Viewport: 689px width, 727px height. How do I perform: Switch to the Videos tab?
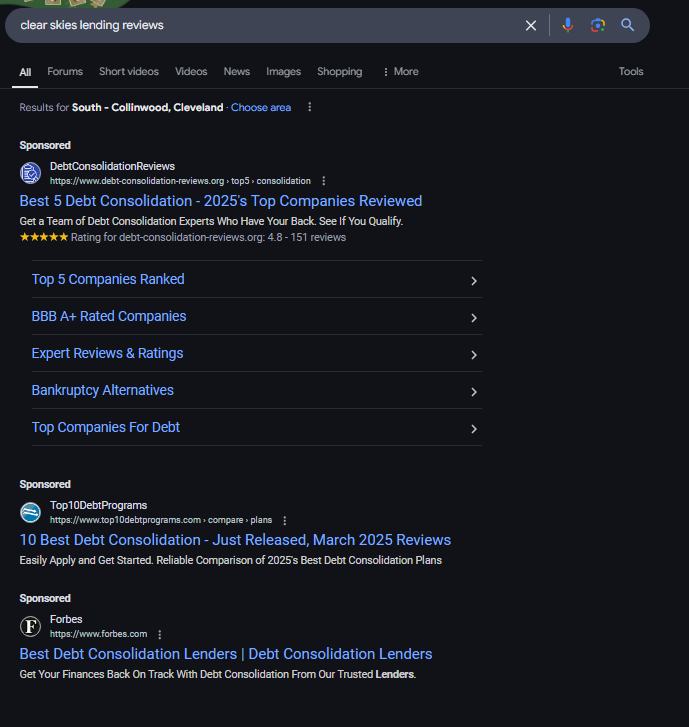click(x=191, y=71)
